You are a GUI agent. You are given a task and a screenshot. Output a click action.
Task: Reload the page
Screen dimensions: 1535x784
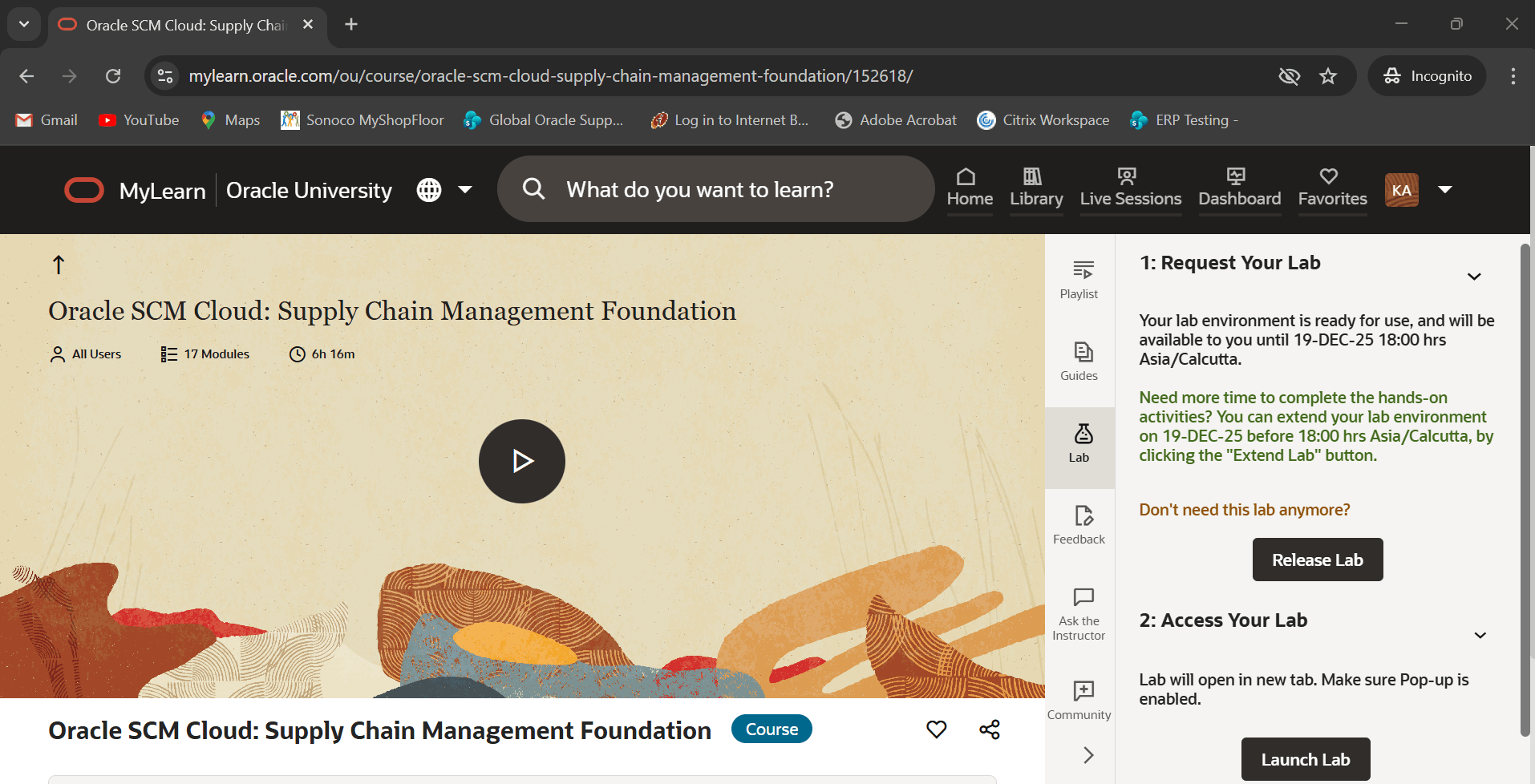113,76
